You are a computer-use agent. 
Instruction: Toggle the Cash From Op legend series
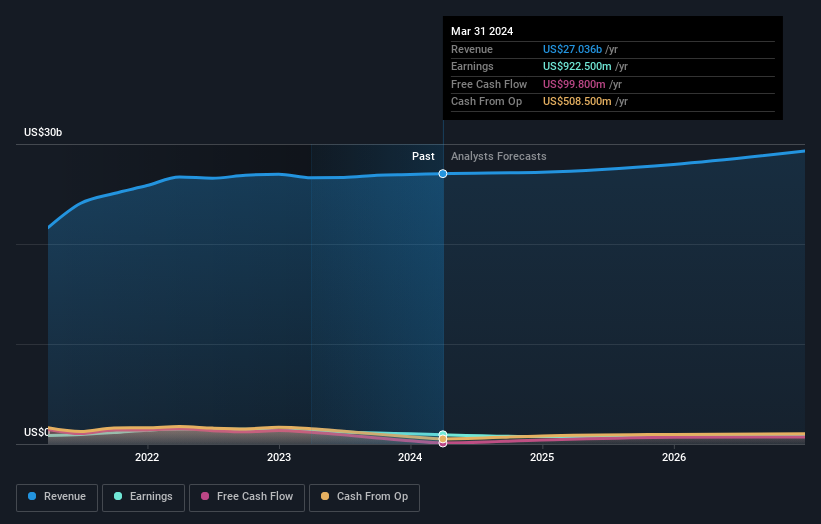[364, 497]
